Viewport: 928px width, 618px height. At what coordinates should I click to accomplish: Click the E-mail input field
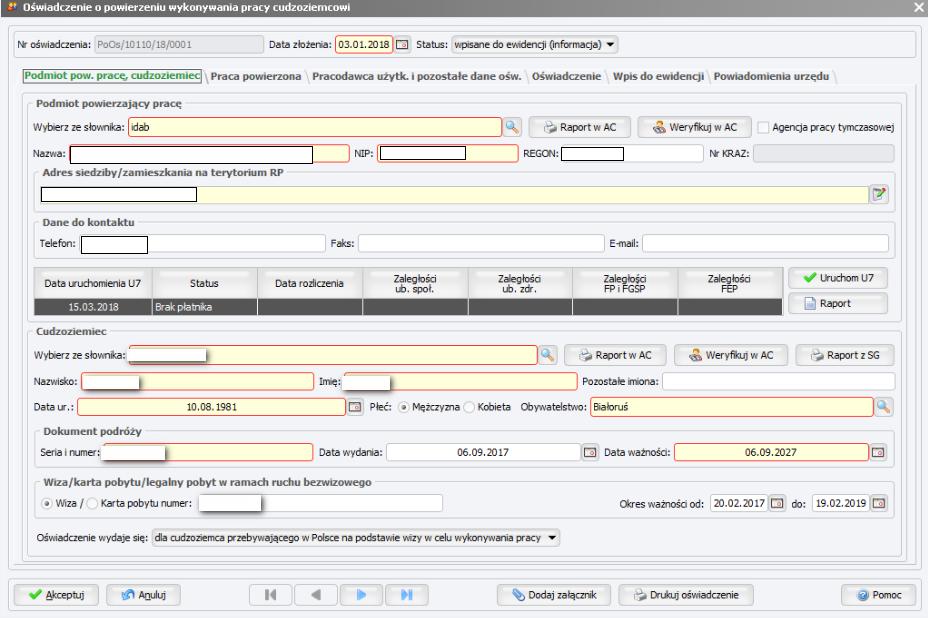pos(765,243)
